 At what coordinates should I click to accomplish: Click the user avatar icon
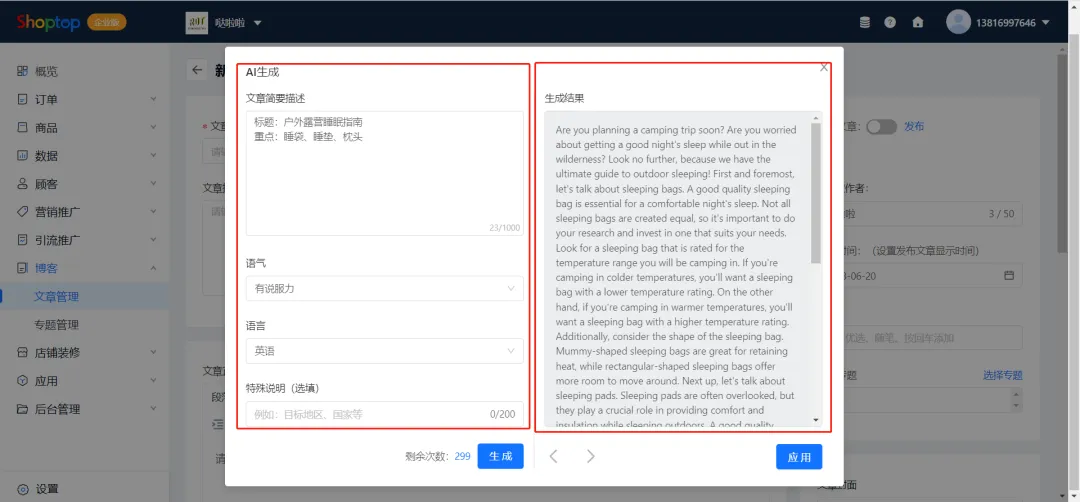pos(958,22)
